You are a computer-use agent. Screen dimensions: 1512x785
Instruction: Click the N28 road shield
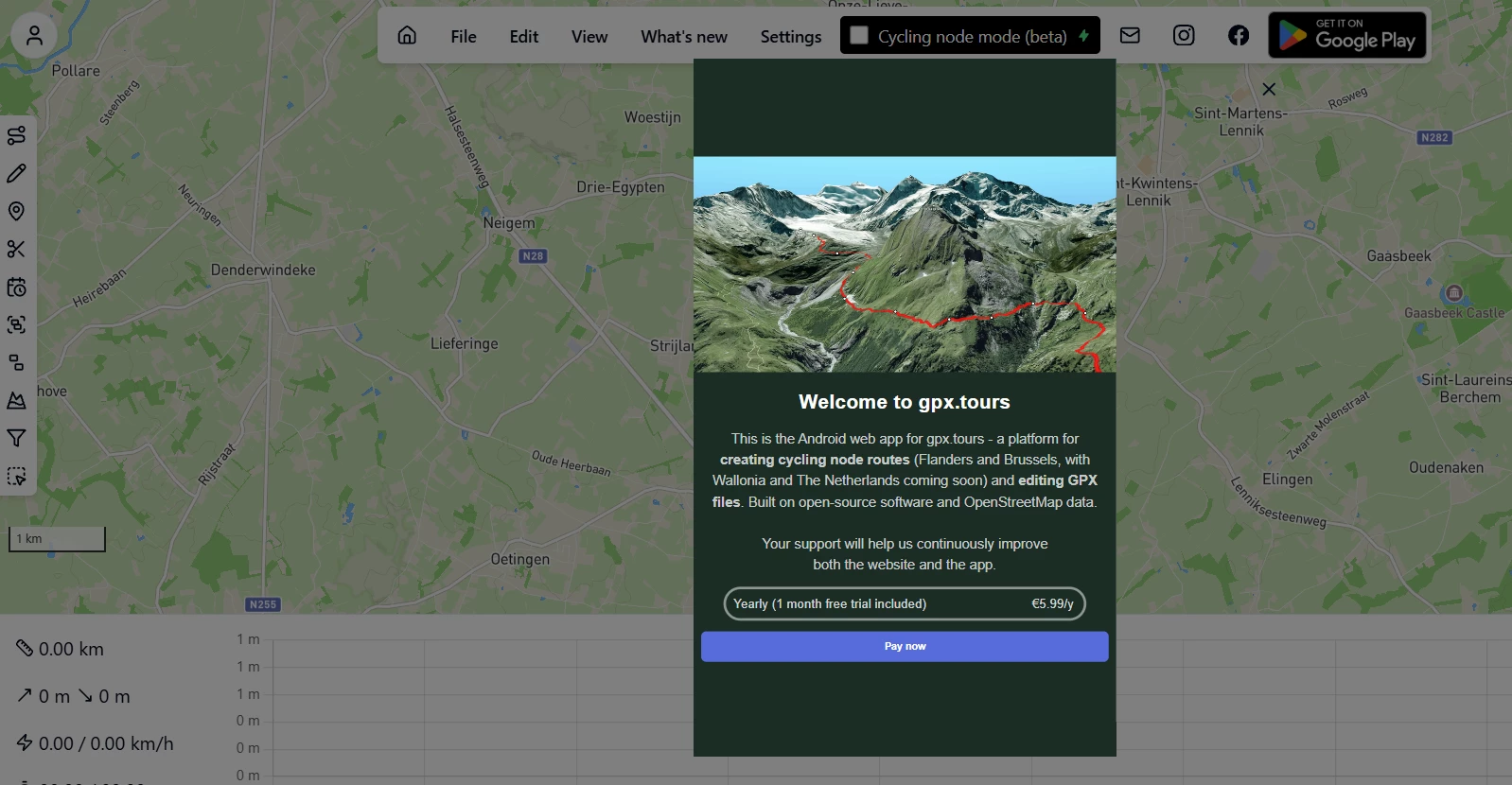[x=533, y=256]
